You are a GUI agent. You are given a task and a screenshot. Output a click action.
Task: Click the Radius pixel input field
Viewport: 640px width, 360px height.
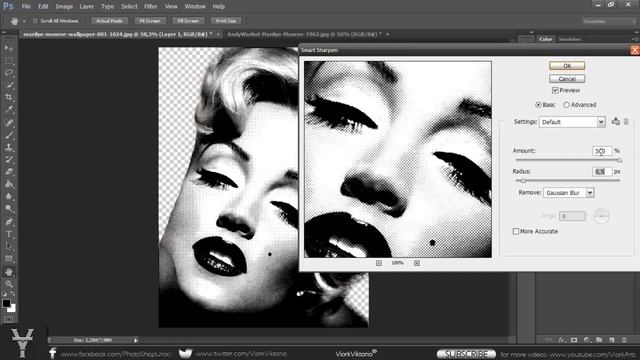pos(602,171)
